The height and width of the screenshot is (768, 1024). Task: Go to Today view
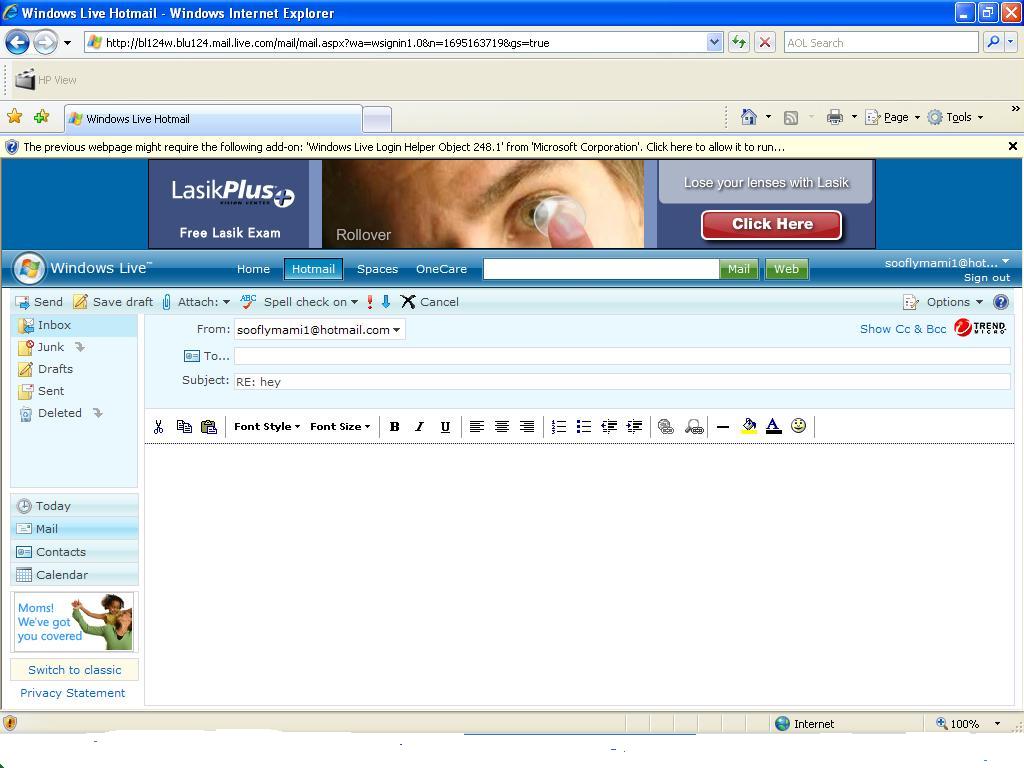(x=74, y=506)
